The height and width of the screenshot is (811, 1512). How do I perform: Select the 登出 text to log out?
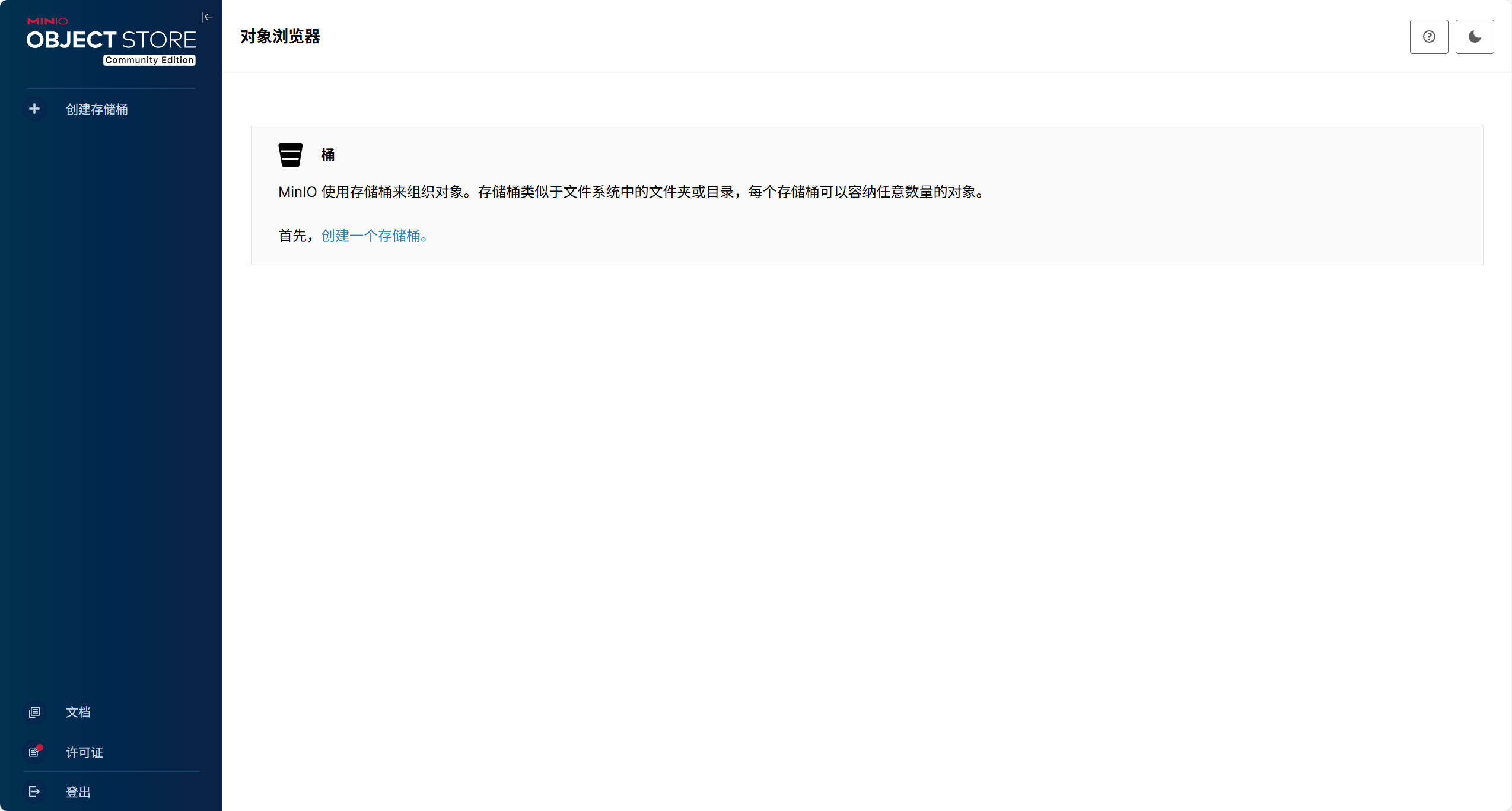pos(78,792)
